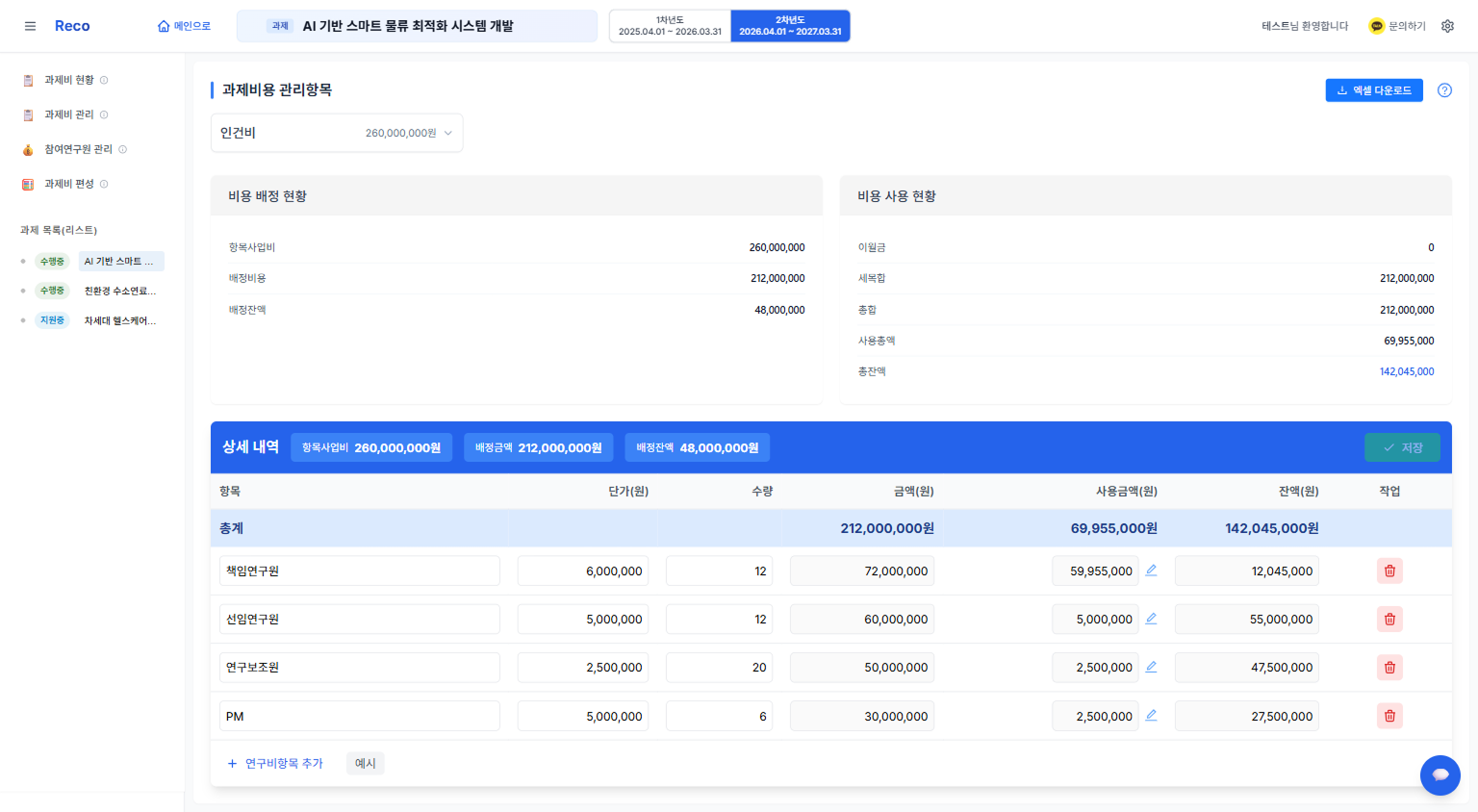
Task: Click info icon next to 과제비 관리
Action: [x=104, y=114]
